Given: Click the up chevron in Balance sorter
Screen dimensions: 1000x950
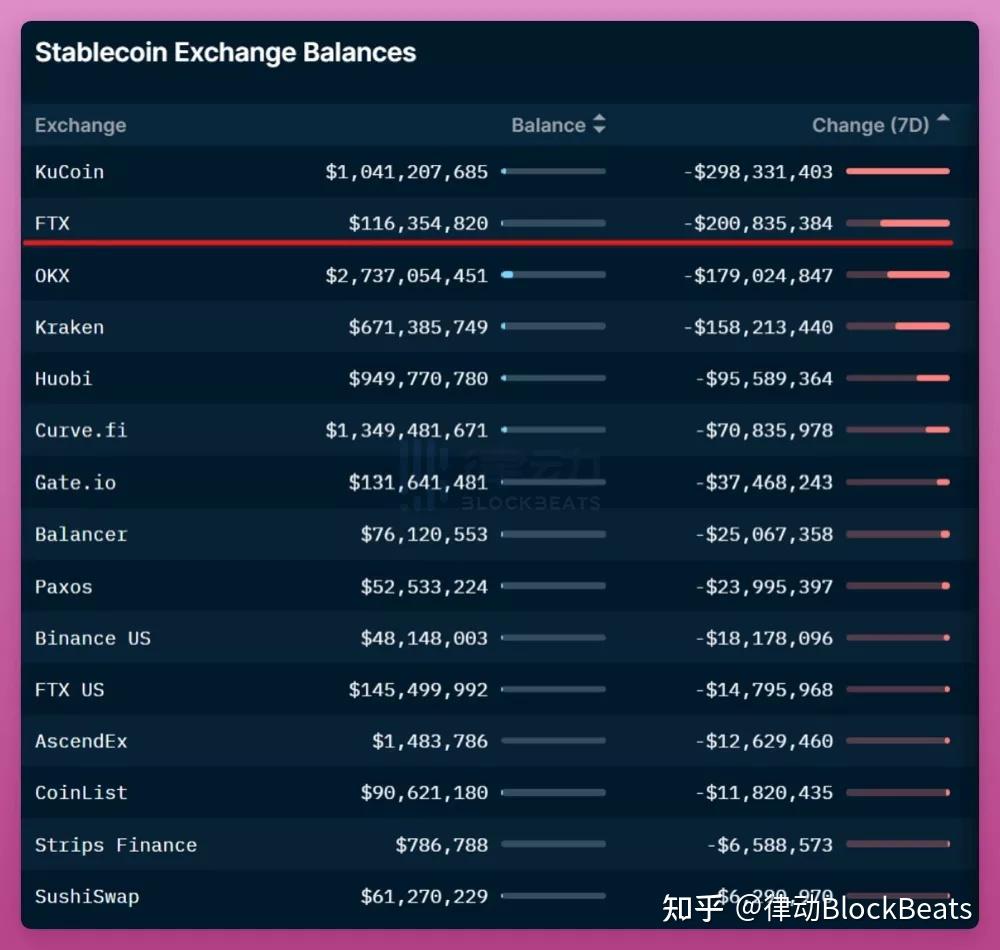Looking at the screenshot, I should [x=598, y=119].
